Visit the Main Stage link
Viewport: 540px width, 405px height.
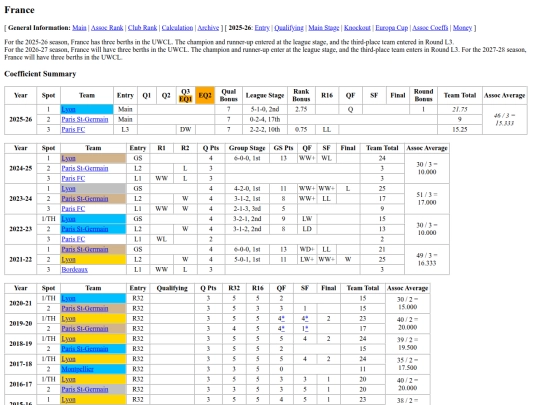pos(324,28)
